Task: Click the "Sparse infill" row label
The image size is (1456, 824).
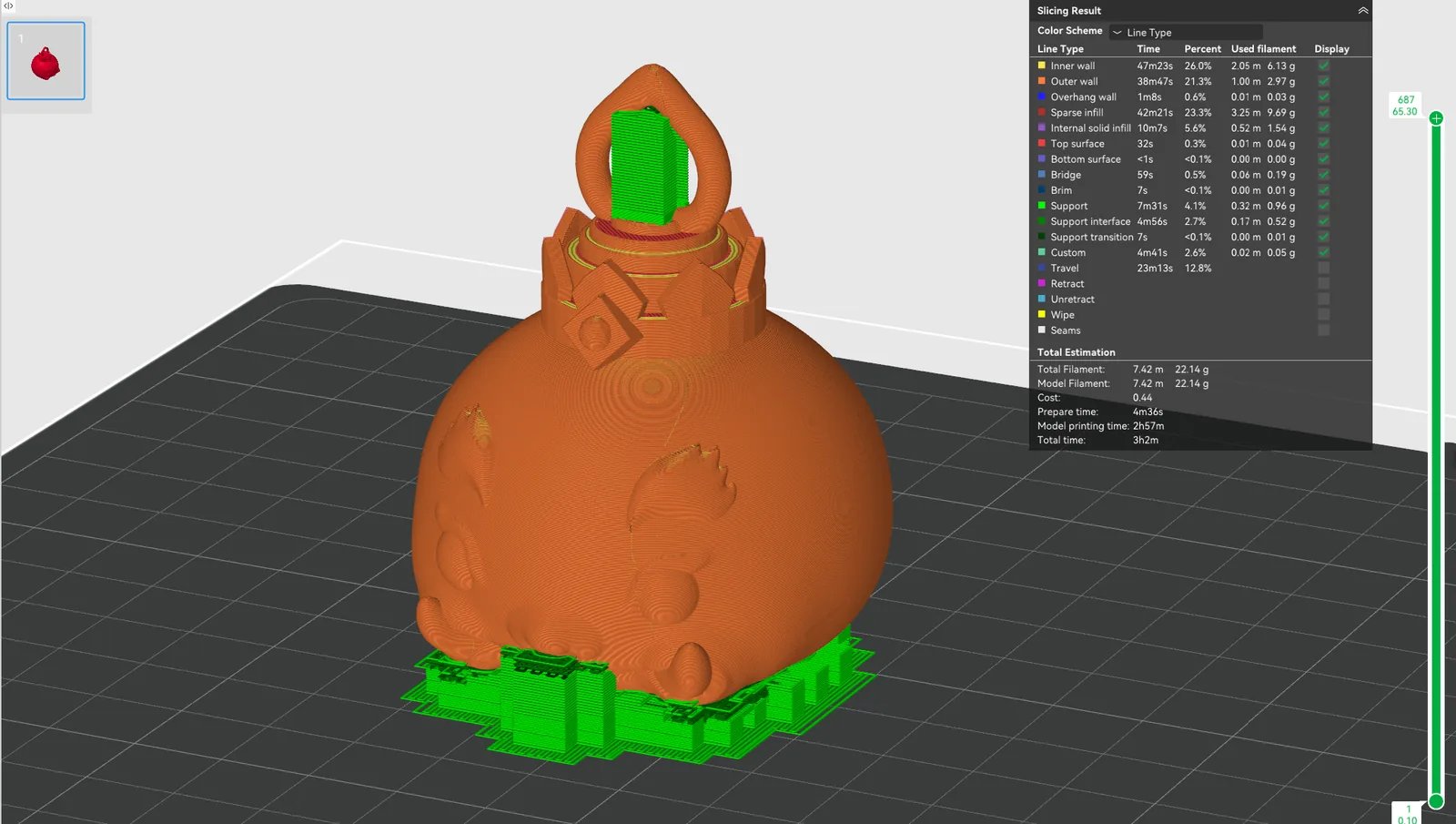Action: pyautogui.click(x=1077, y=112)
